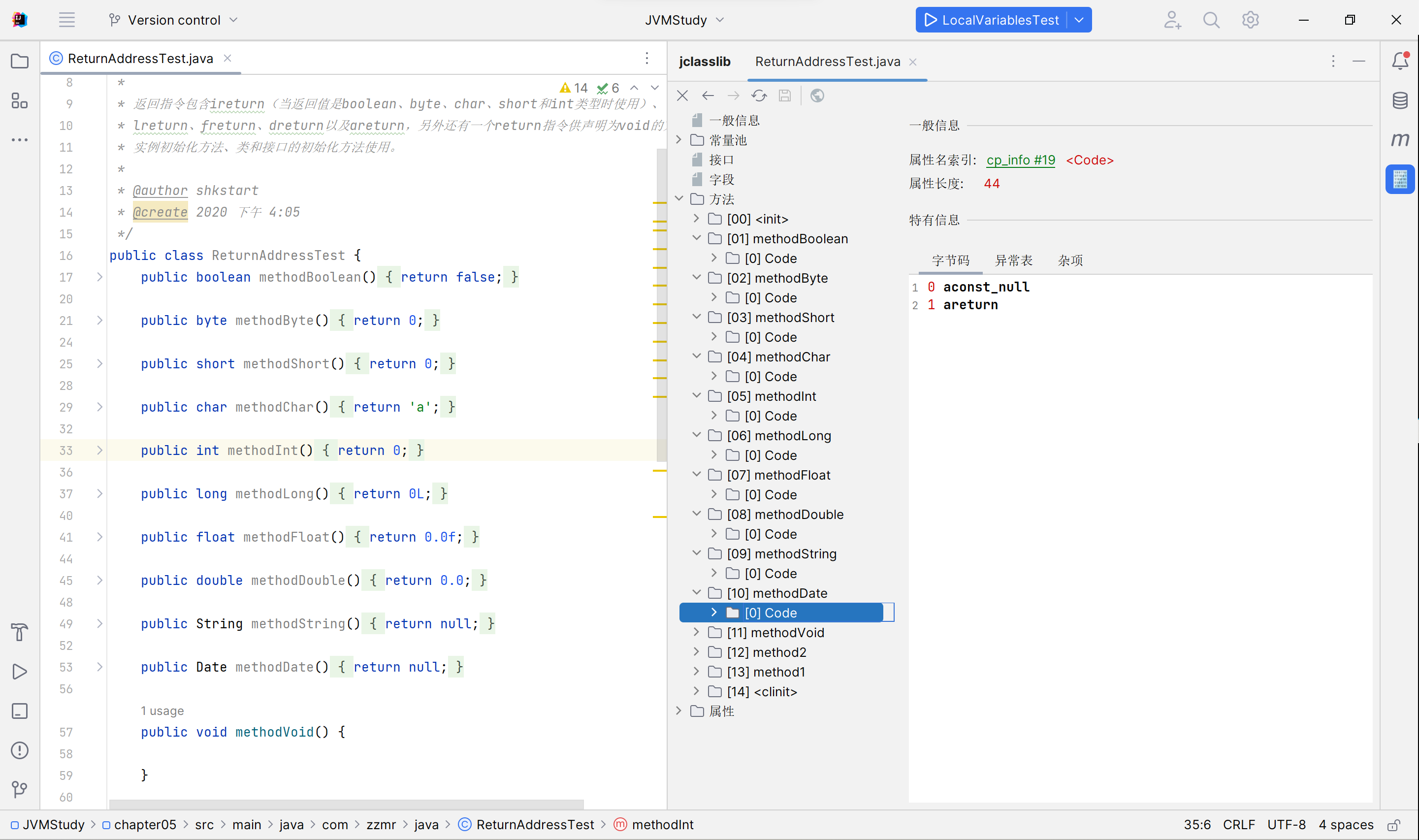Follow the cp_info #19 link
The height and width of the screenshot is (840, 1419).
tap(1020, 160)
